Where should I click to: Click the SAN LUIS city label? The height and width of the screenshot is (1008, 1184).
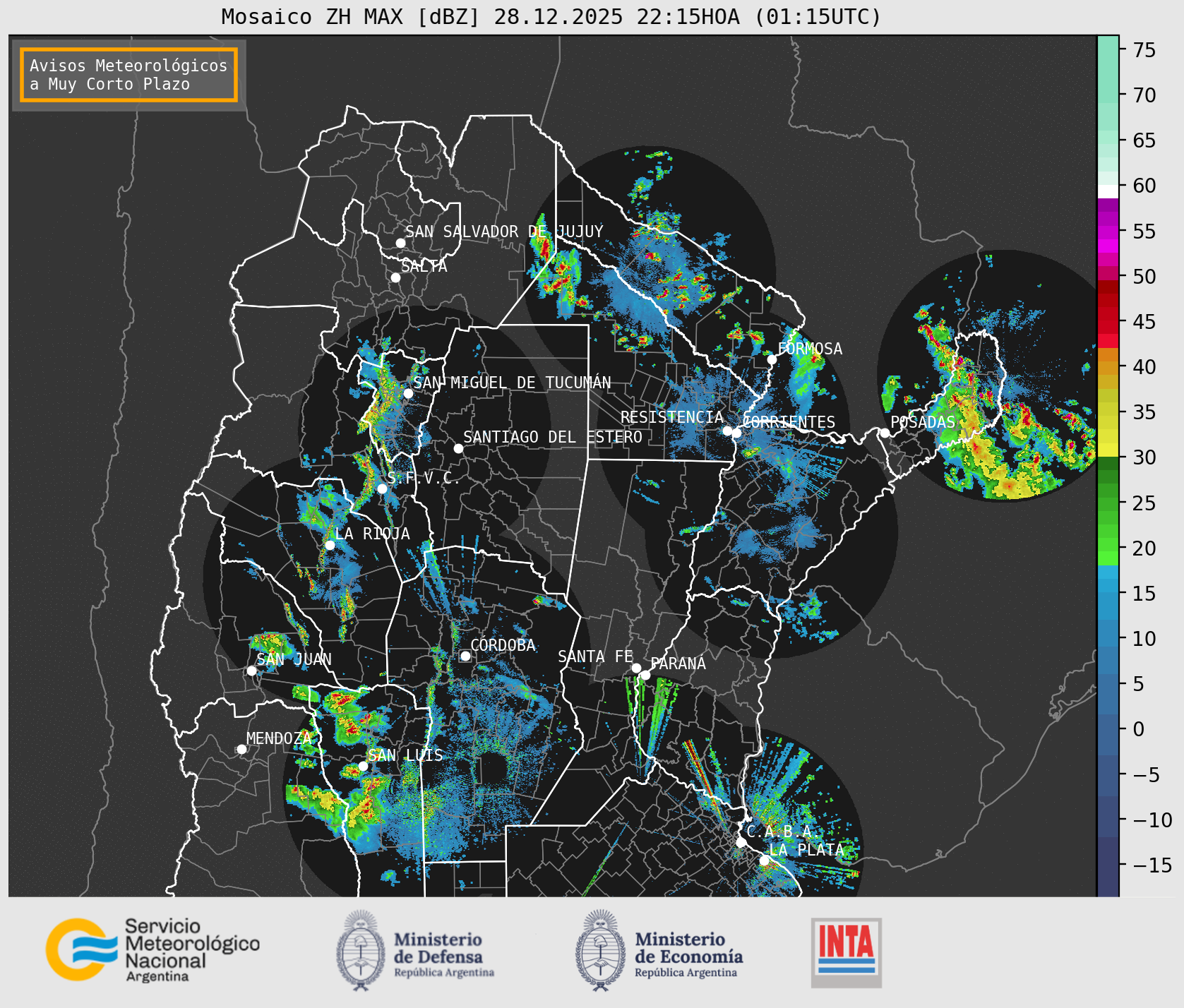(406, 755)
